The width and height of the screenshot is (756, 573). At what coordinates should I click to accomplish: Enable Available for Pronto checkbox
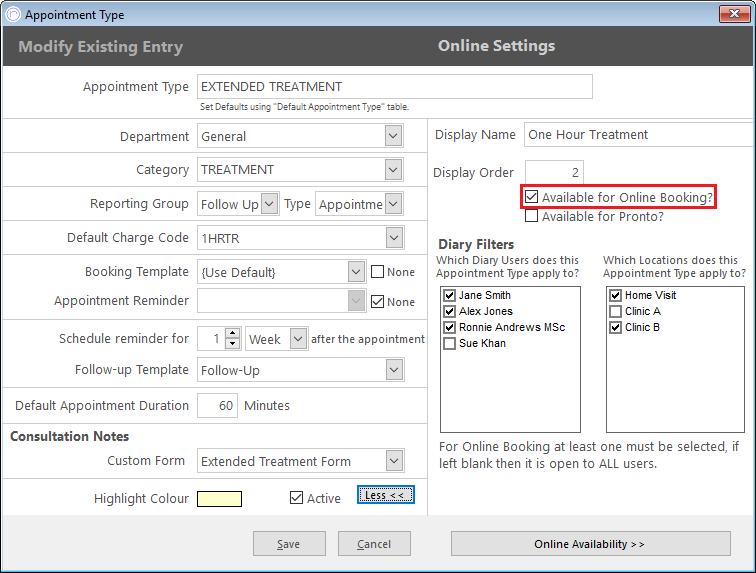[x=531, y=216]
